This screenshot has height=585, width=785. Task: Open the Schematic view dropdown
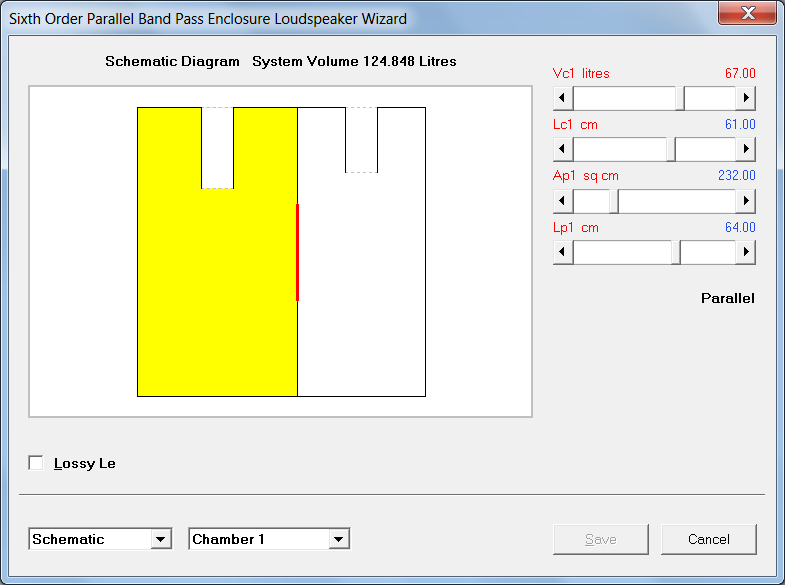click(x=161, y=539)
